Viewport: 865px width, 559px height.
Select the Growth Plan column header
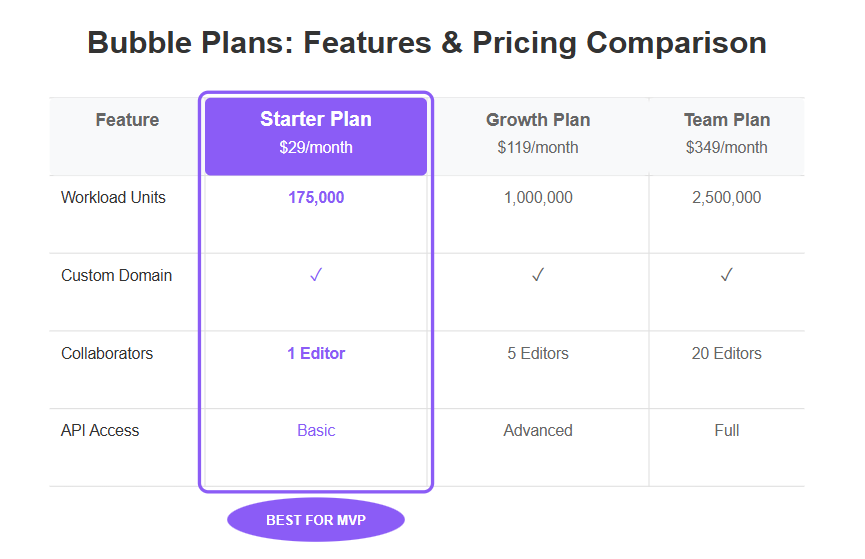(x=538, y=134)
